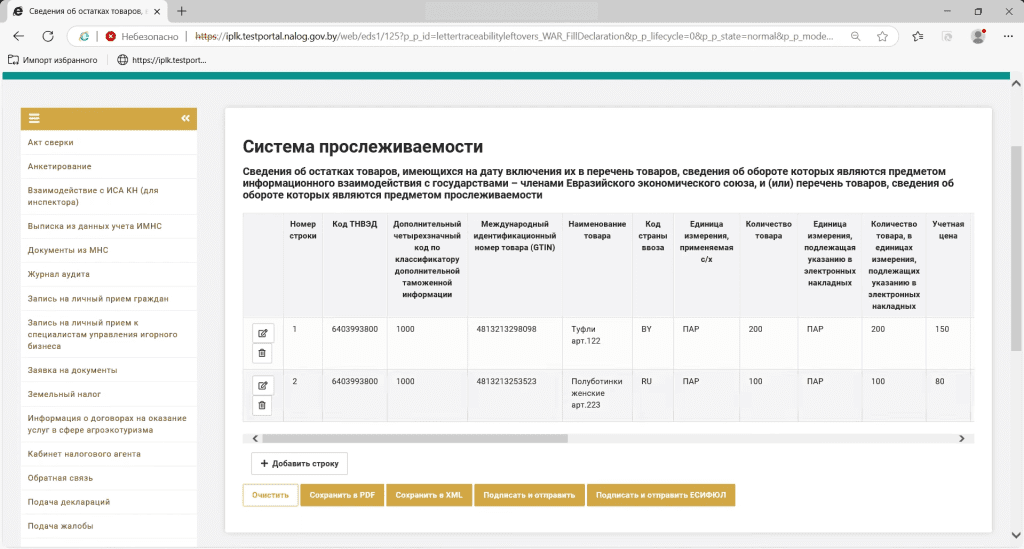Edit table row 1 (Туфли арт.122)
1024x549 pixels.
[263, 333]
